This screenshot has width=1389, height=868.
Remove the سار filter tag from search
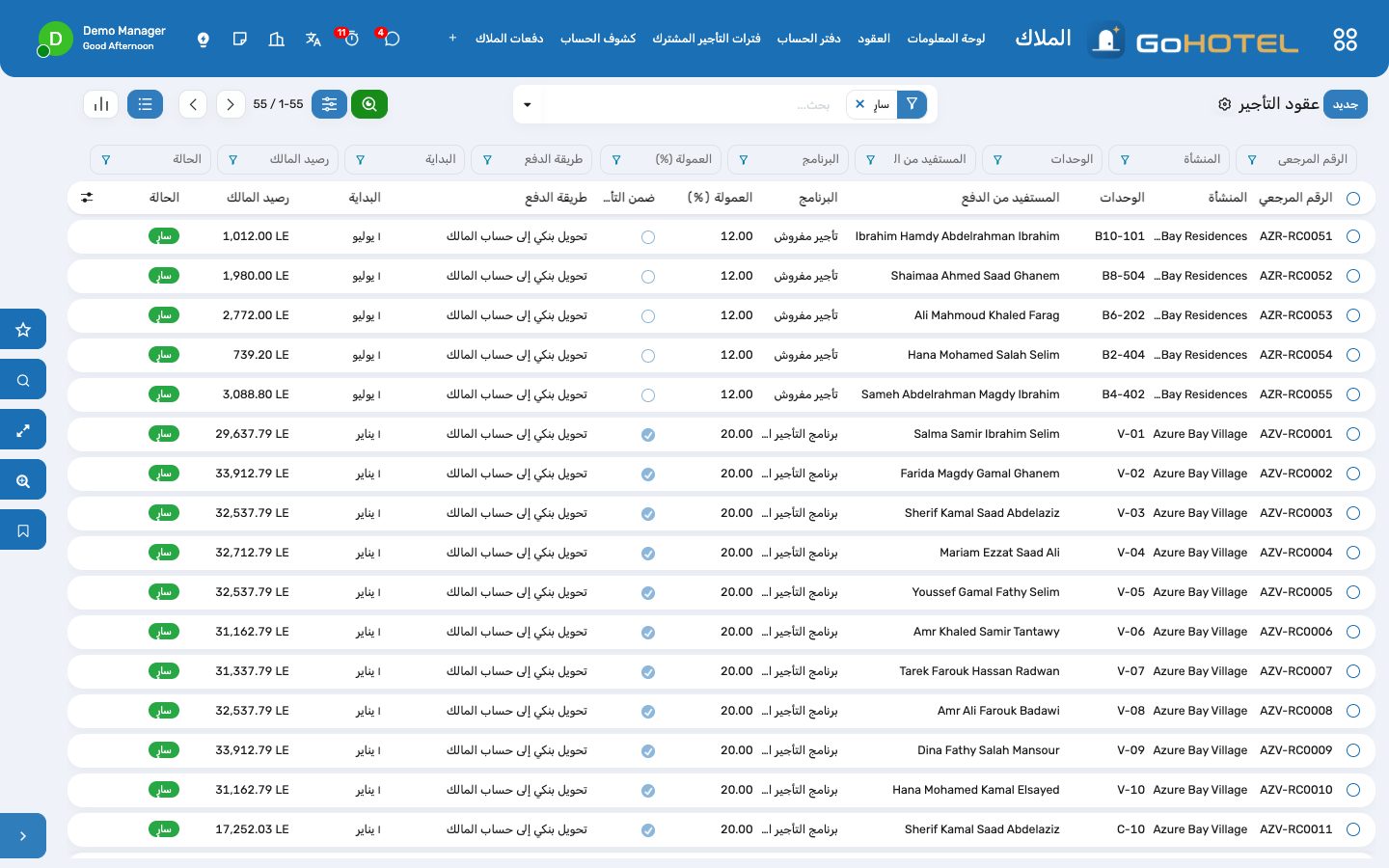[x=859, y=104]
